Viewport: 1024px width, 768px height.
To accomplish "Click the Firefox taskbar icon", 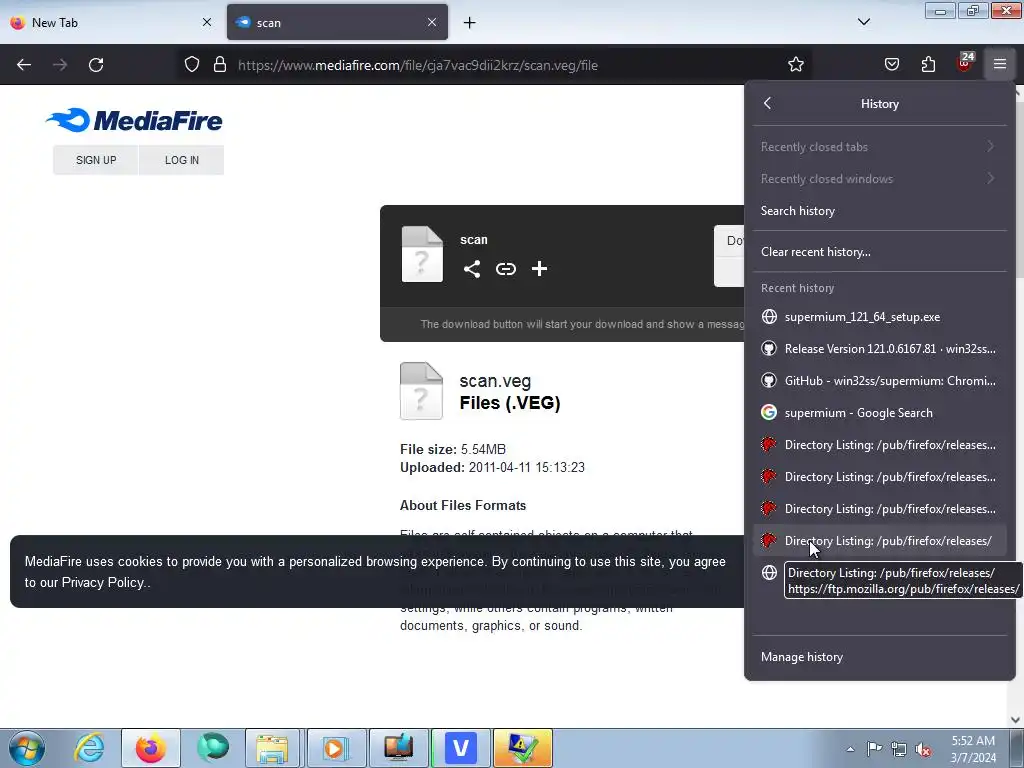I will click(150, 748).
